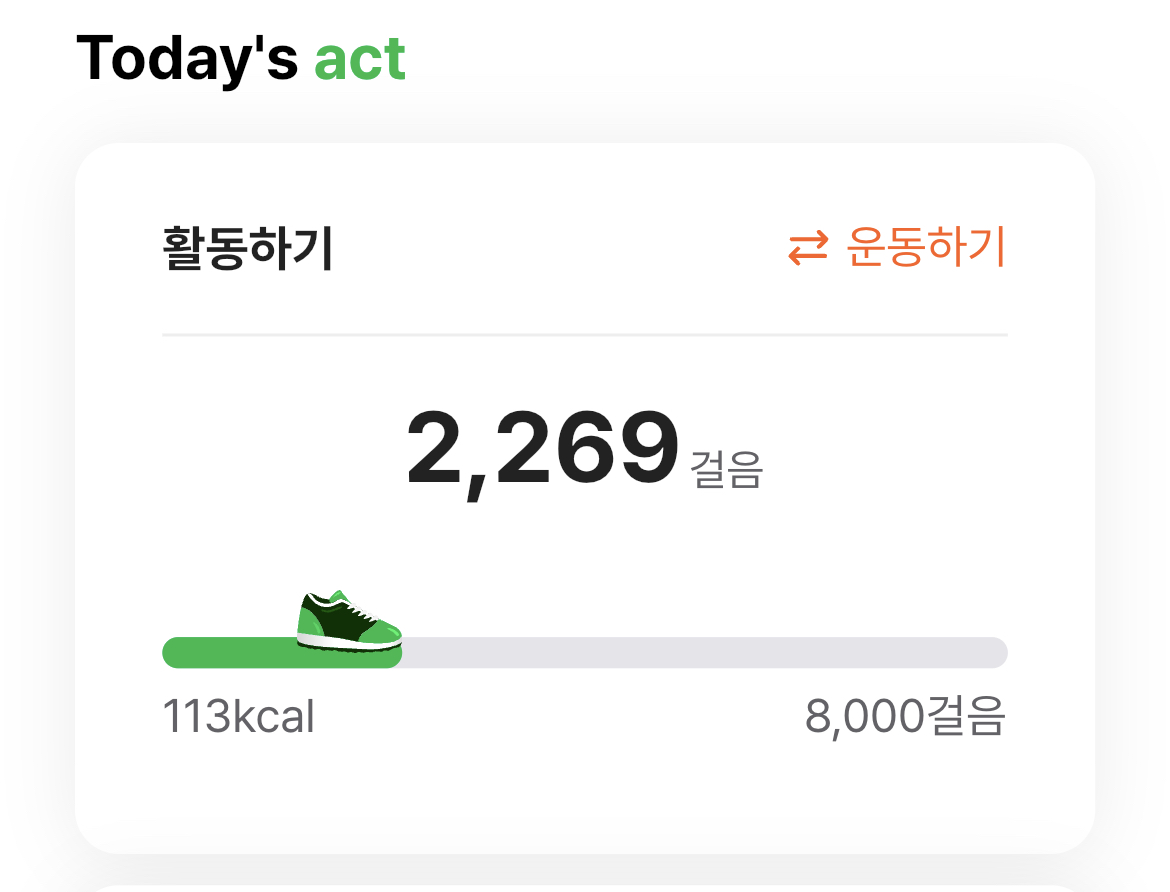This screenshot has width=1170, height=892.
Task: Click the green "act" heading word
Action: pos(360,59)
